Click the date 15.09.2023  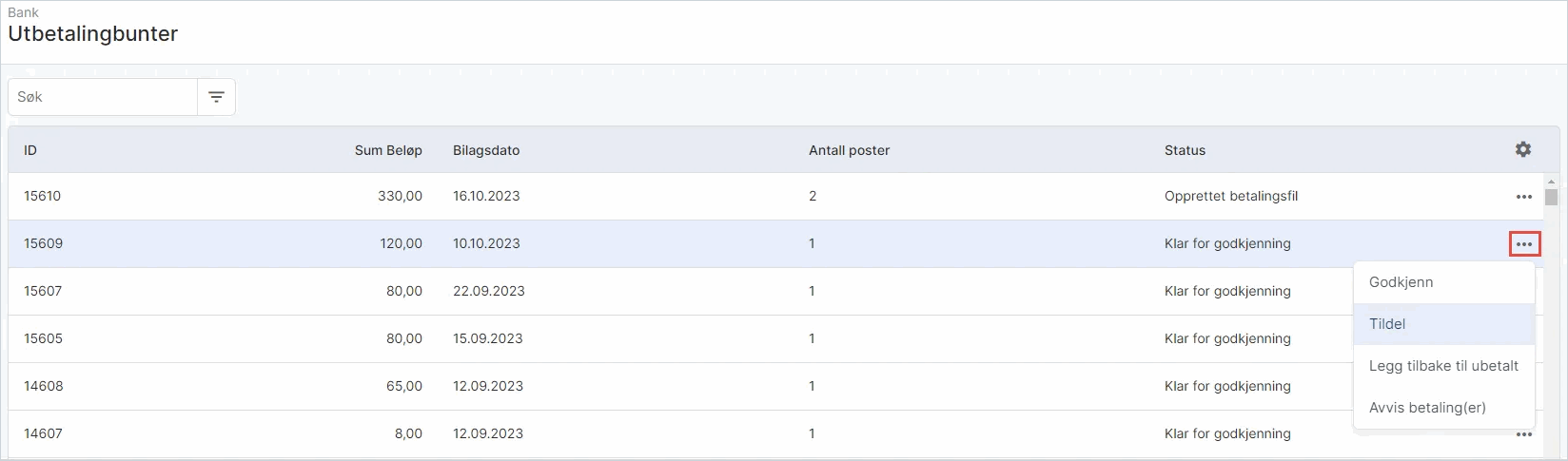(x=488, y=338)
